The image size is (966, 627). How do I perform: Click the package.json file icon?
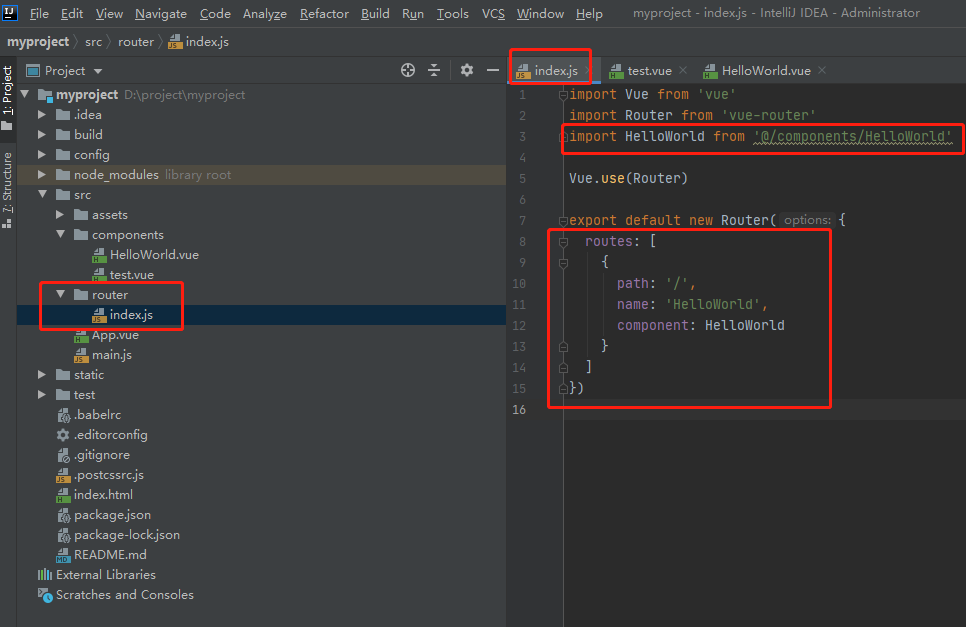point(63,515)
